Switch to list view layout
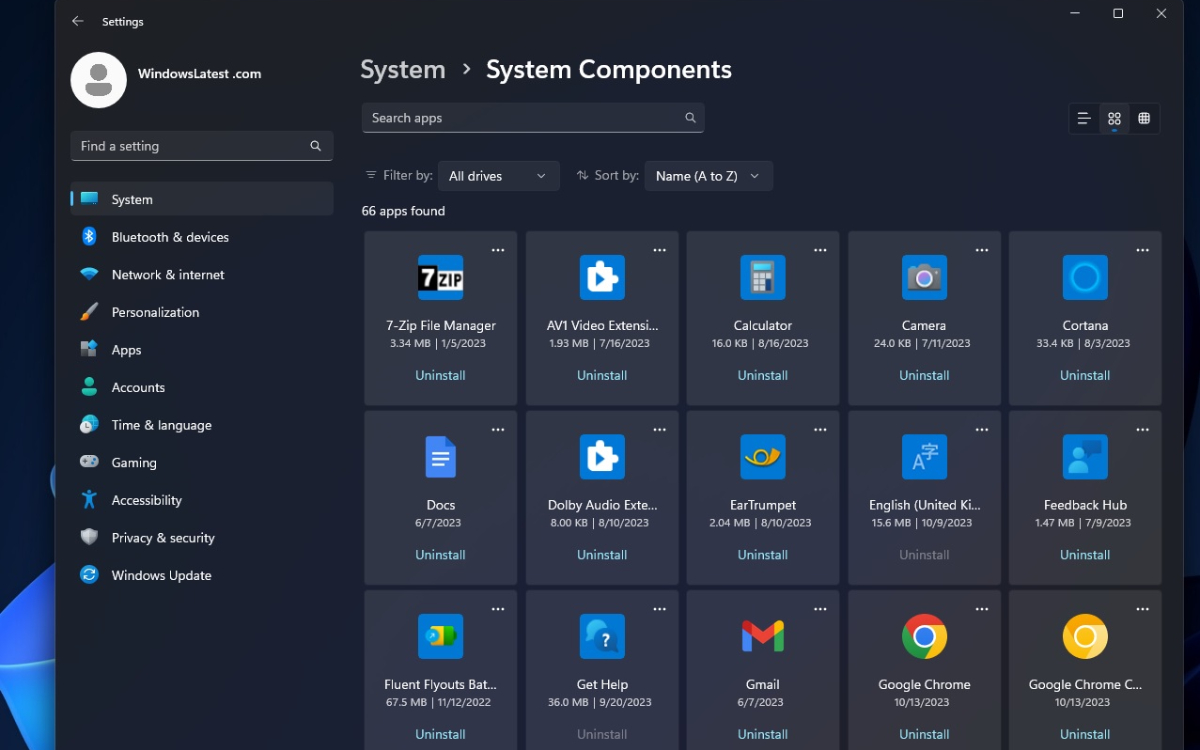1200x750 pixels. point(1083,118)
